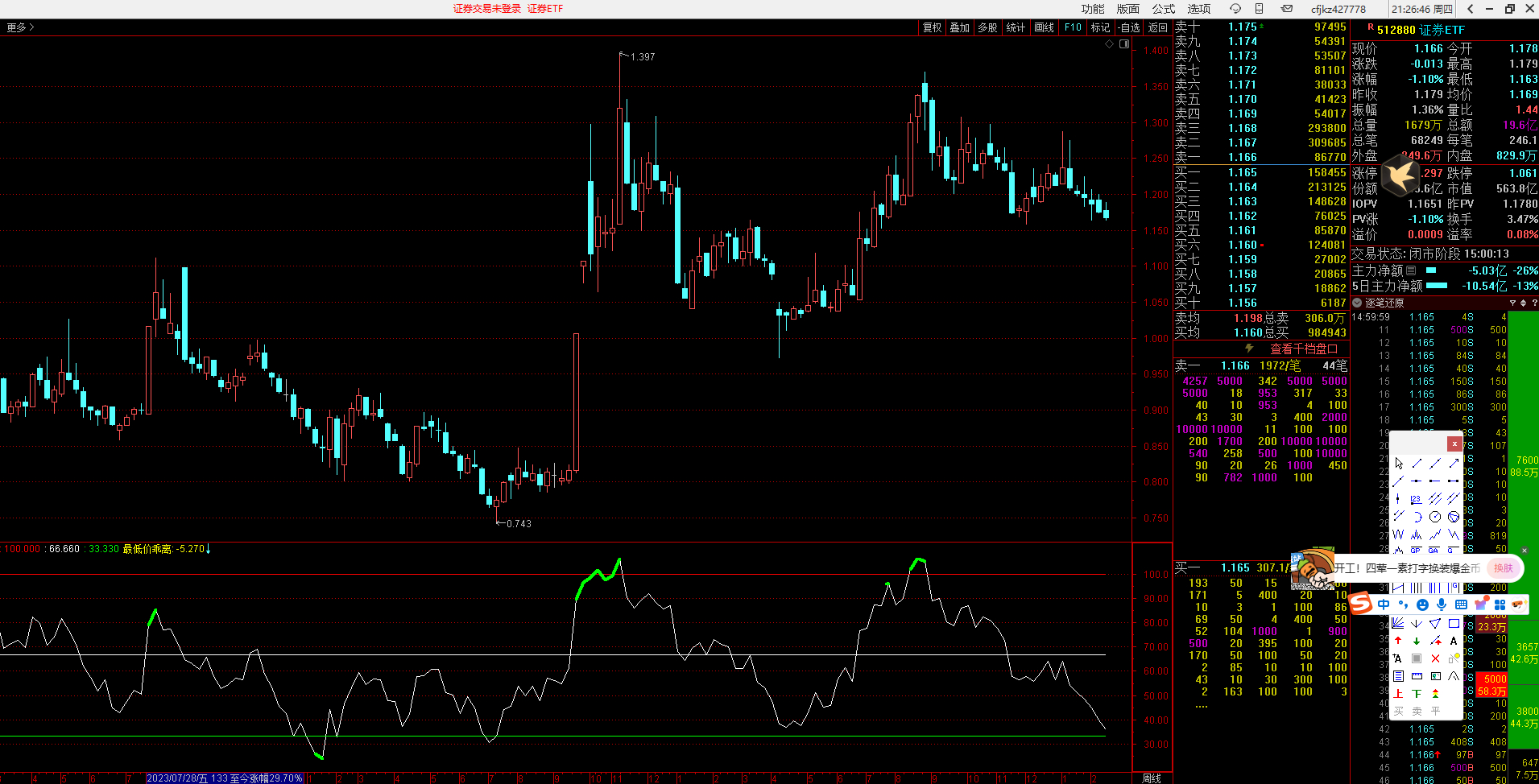
Task: Select the arrow pointer drawing tool
Action: 1398,464
